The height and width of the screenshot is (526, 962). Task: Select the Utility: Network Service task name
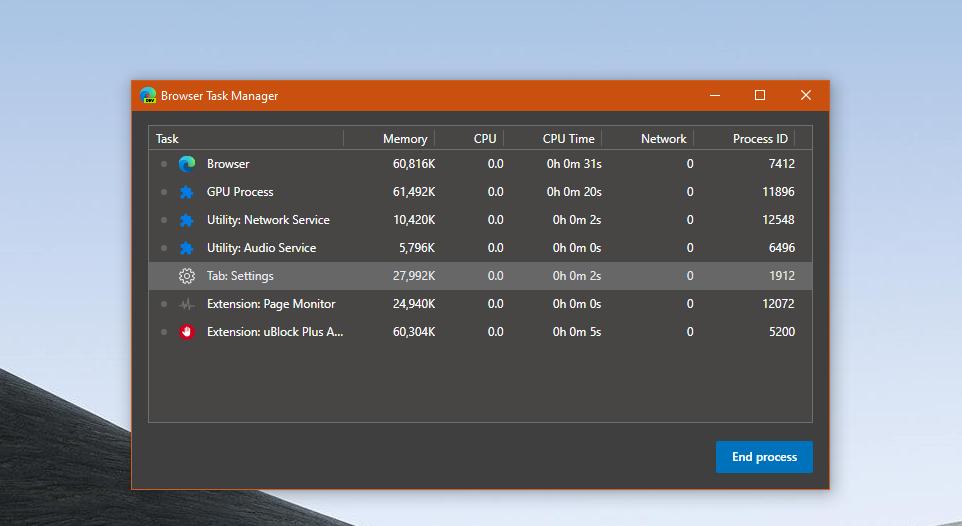point(268,220)
